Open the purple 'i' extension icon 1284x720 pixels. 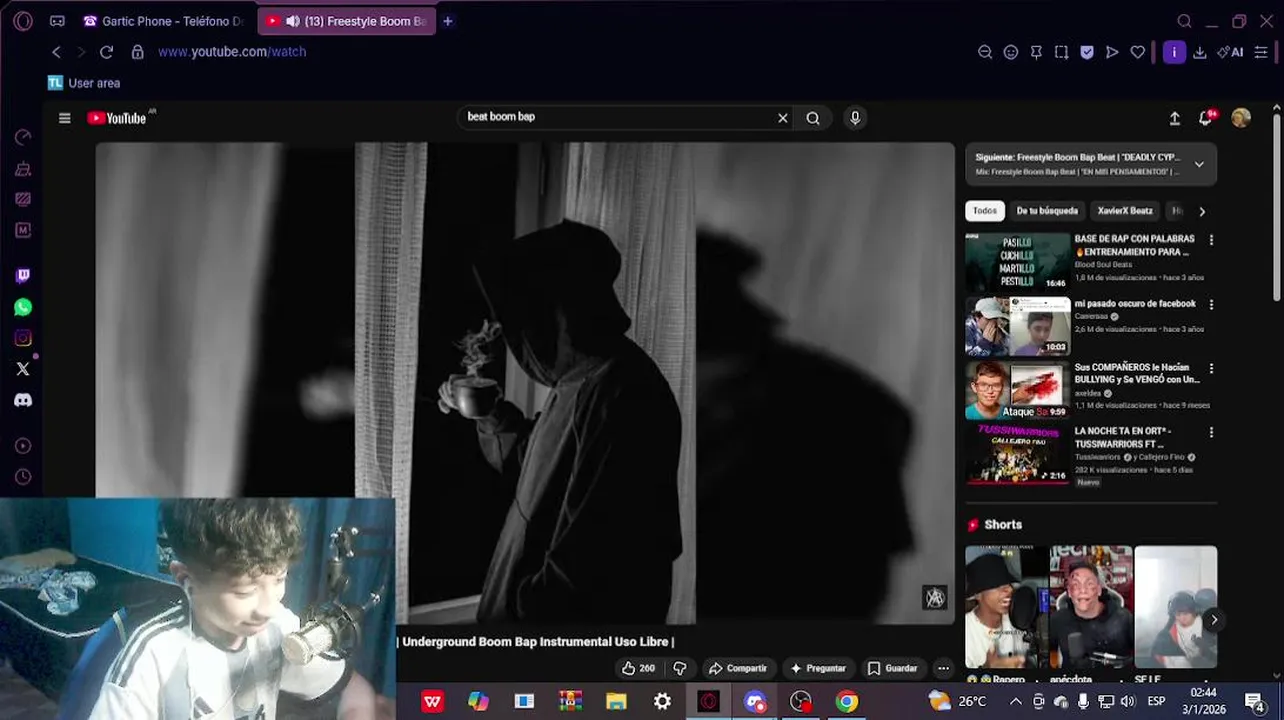[1174, 52]
